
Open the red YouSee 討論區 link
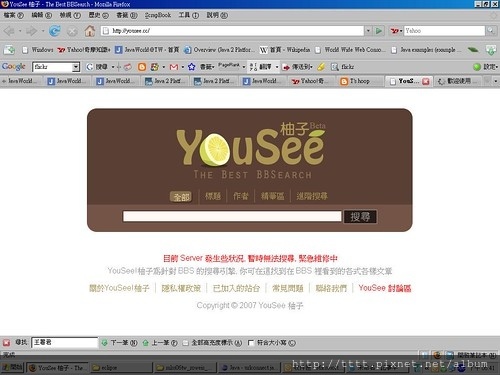click(x=385, y=288)
